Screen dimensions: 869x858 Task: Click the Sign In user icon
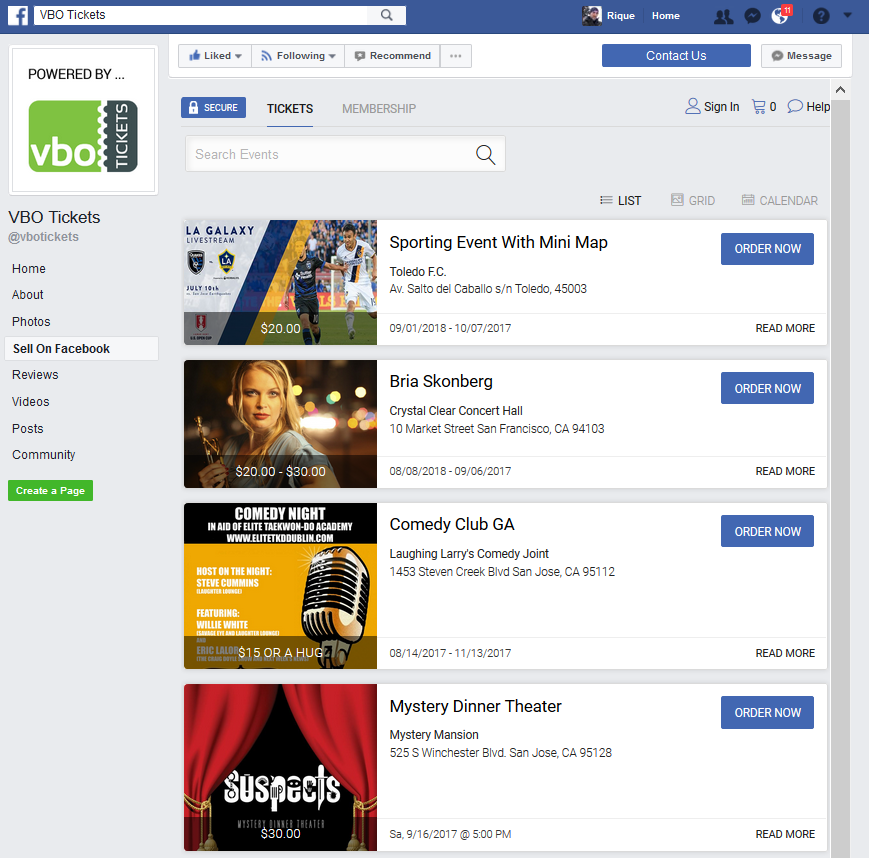[x=692, y=106]
